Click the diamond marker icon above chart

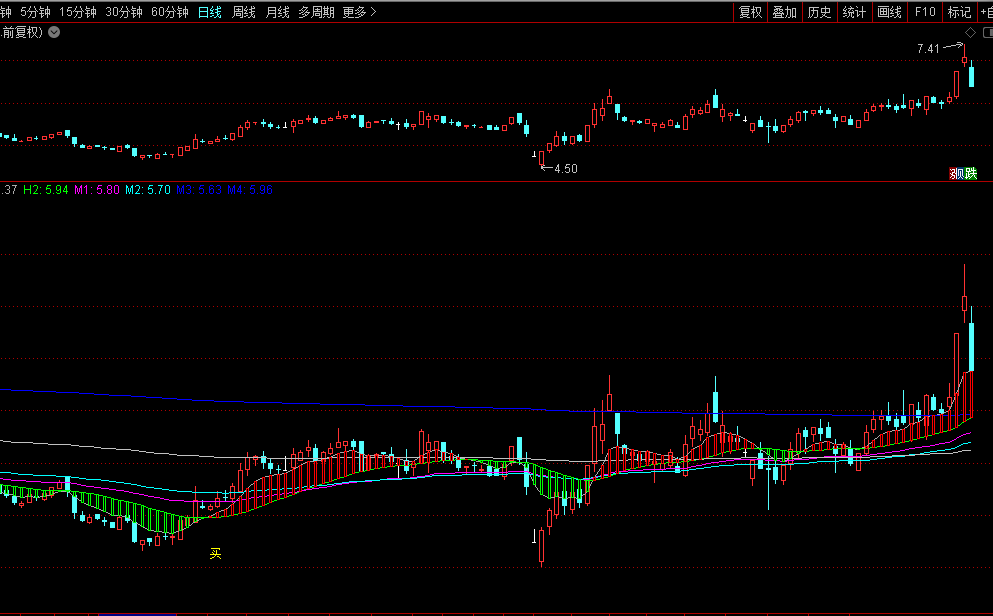coord(970,33)
